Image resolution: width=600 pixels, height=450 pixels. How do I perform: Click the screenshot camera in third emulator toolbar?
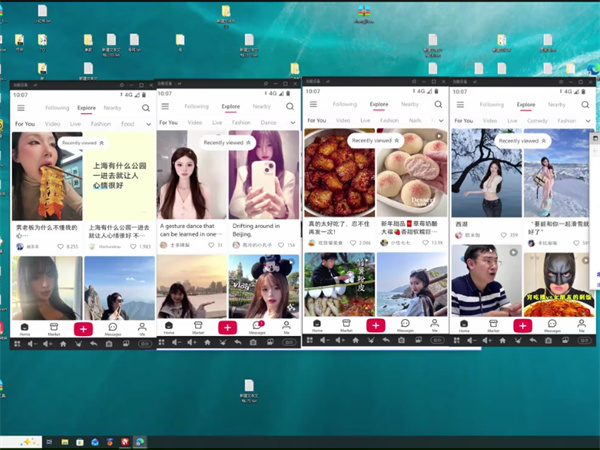[401, 340]
